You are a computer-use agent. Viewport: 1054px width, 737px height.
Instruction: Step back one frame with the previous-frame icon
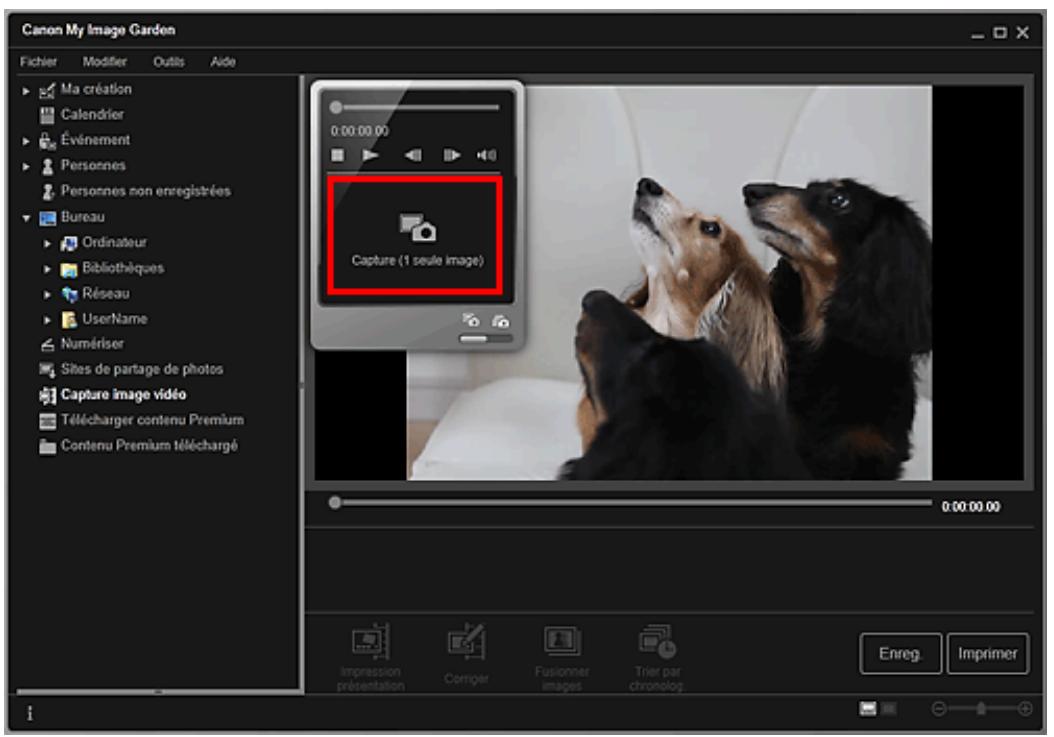414,154
